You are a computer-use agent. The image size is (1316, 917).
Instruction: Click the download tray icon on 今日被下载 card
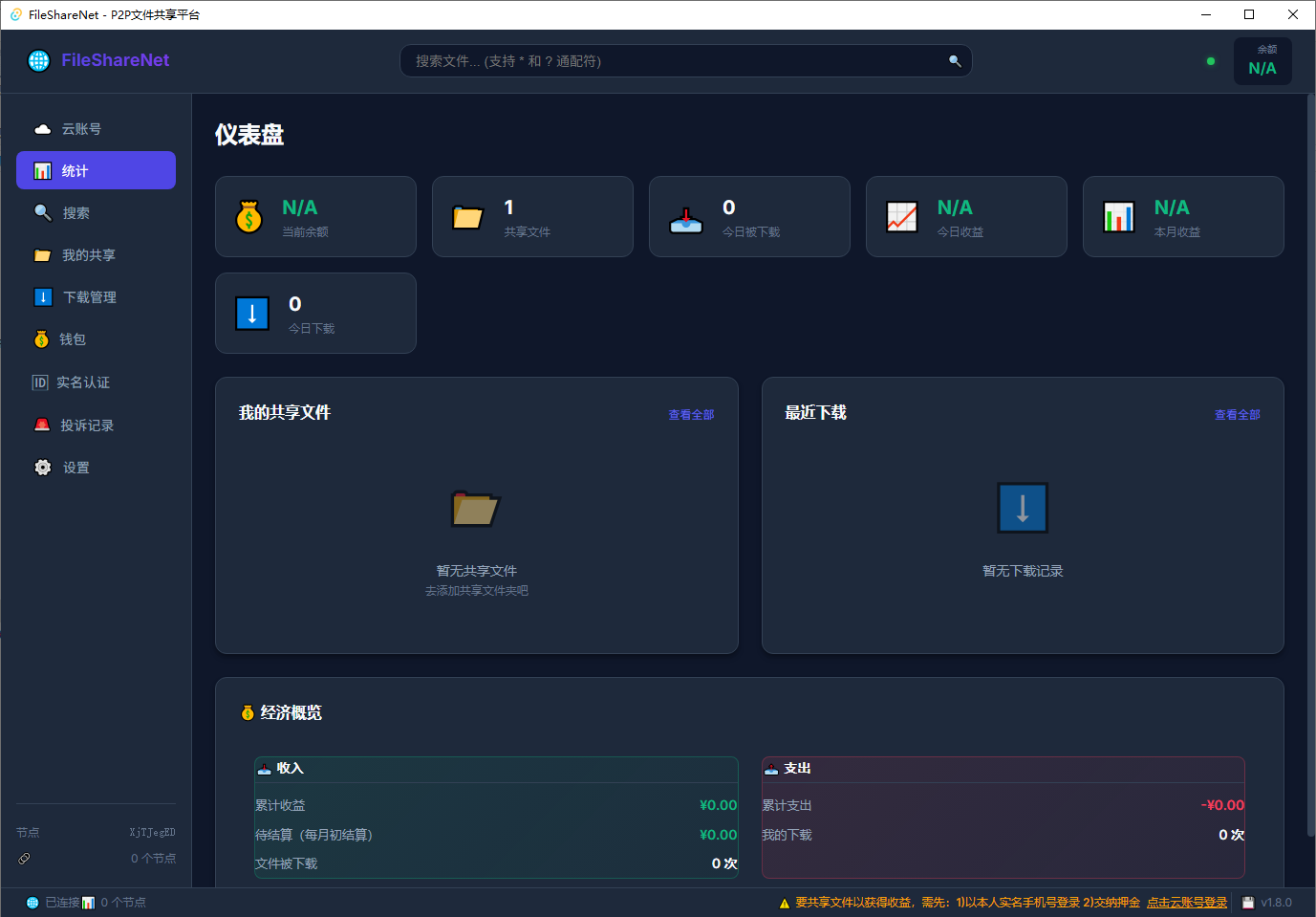686,219
